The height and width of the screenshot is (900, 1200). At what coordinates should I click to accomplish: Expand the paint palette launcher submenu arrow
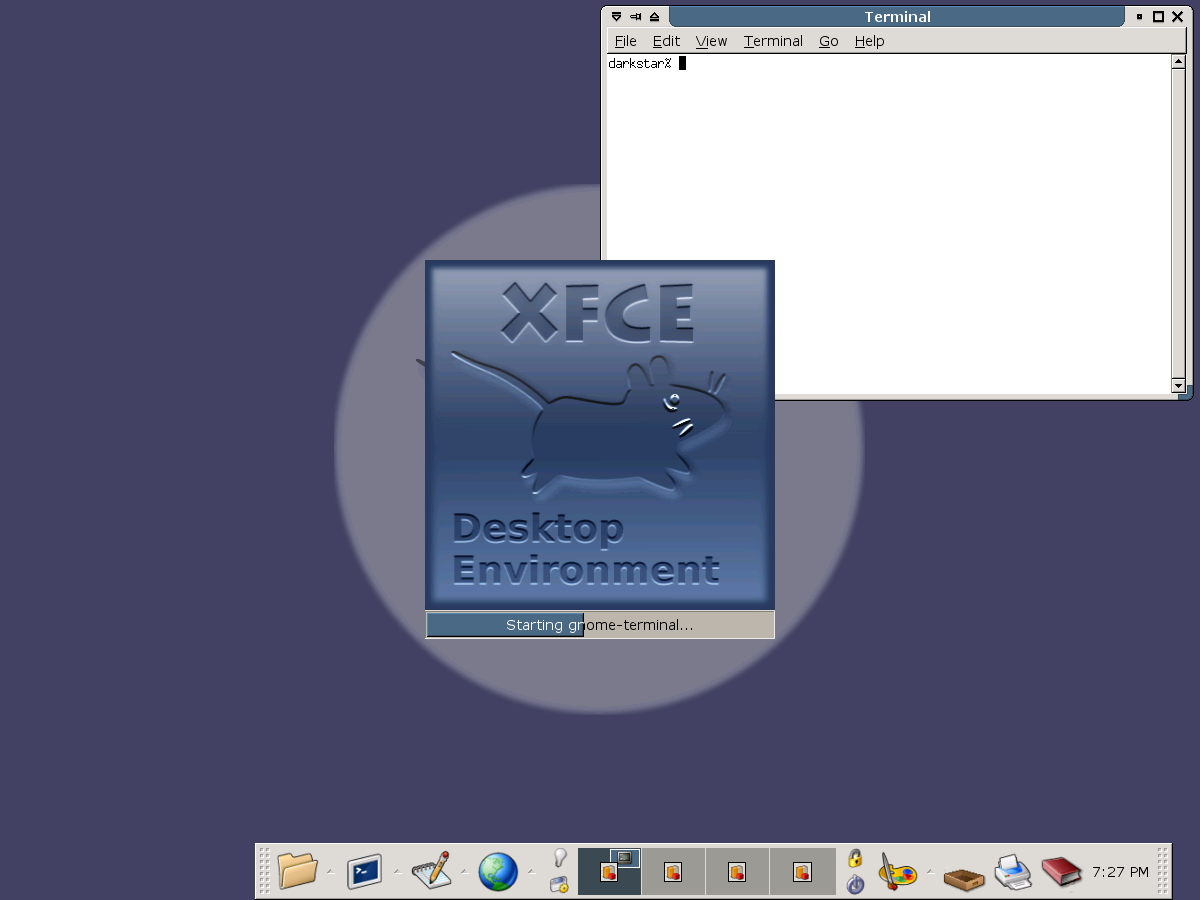(930, 872)
